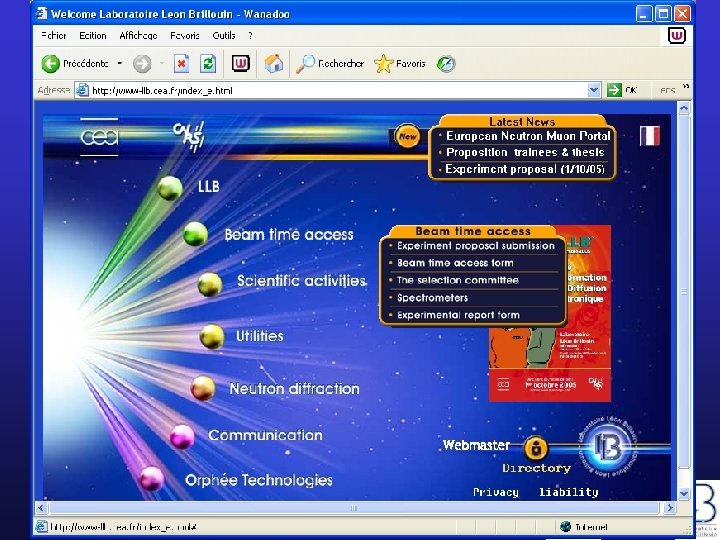Click the pink sphere beside Communication
Viewport: 720px width, 540px height.
click(x=182, y=436)
